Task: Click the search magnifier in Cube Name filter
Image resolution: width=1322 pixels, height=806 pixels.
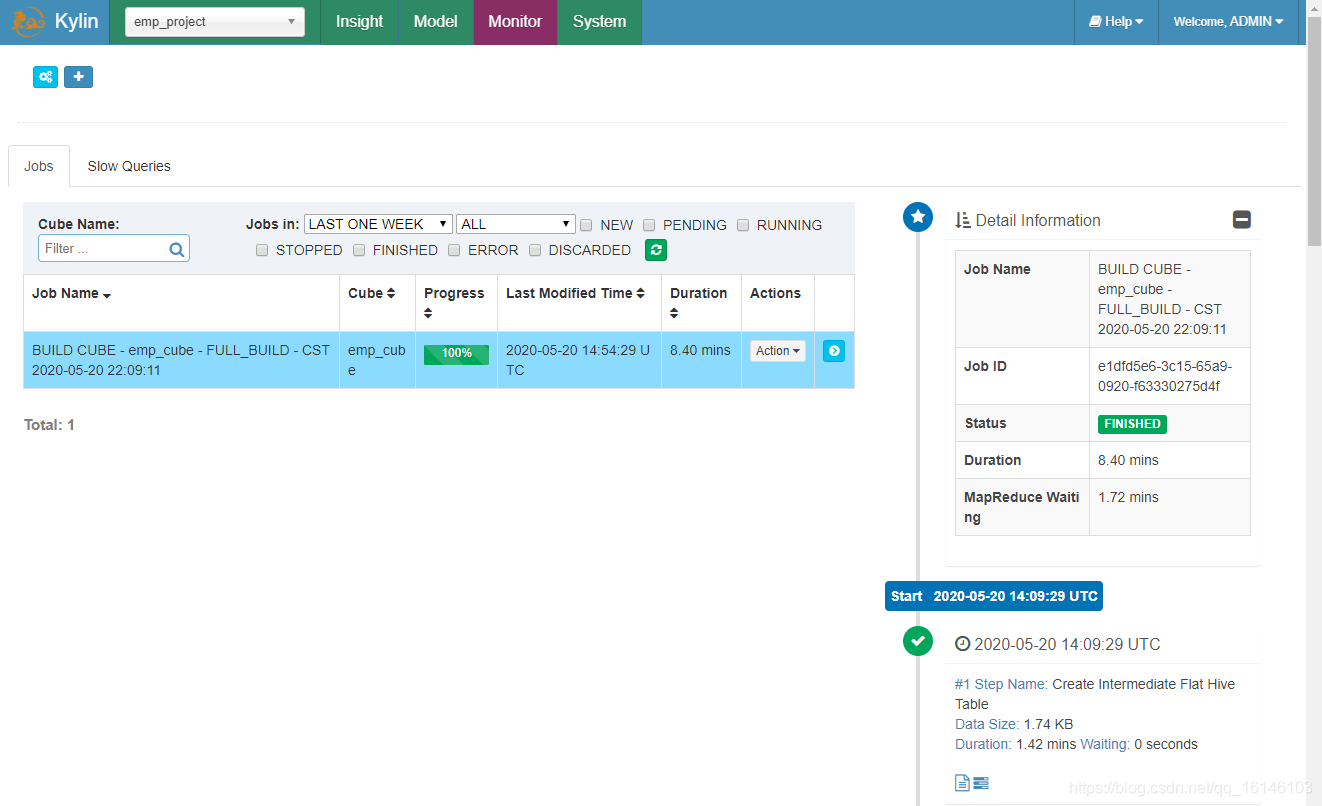Action: point(176,250)
